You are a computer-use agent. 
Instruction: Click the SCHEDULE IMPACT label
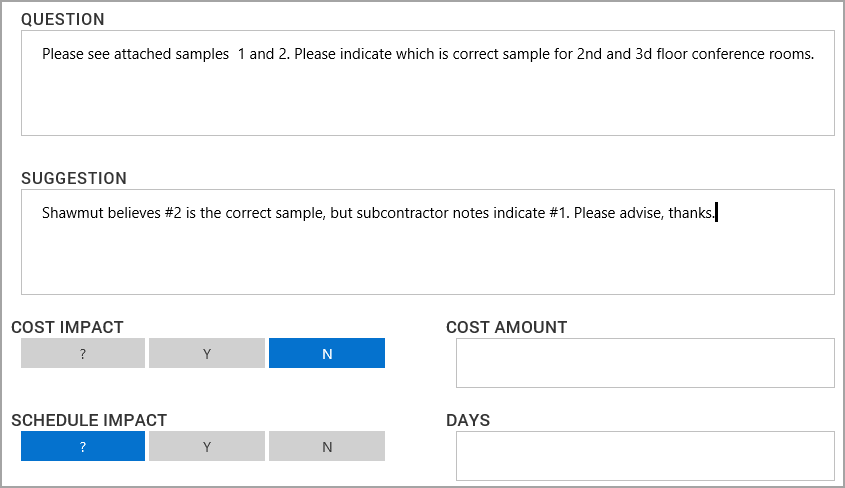(x=89, y=420)
